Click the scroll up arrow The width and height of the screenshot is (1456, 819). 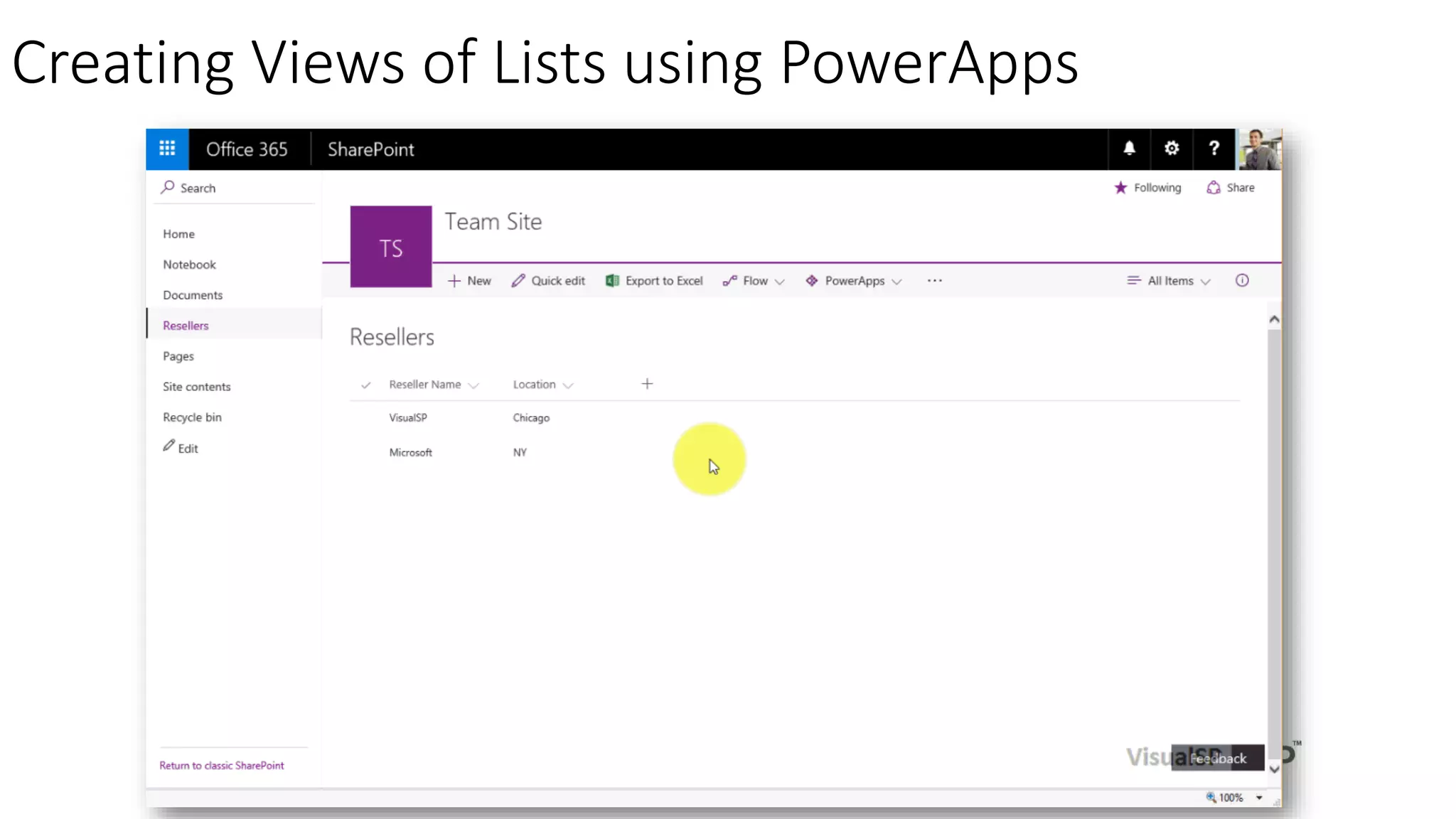tap(1274, 320)
